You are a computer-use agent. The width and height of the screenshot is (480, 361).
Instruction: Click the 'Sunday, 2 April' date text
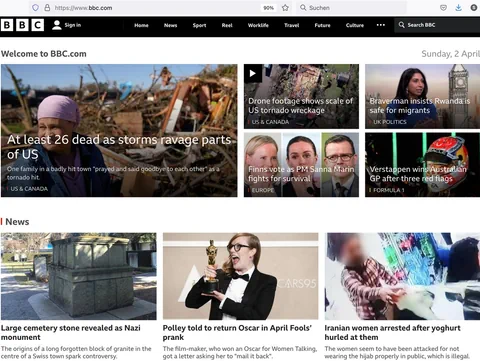[450, 54]
